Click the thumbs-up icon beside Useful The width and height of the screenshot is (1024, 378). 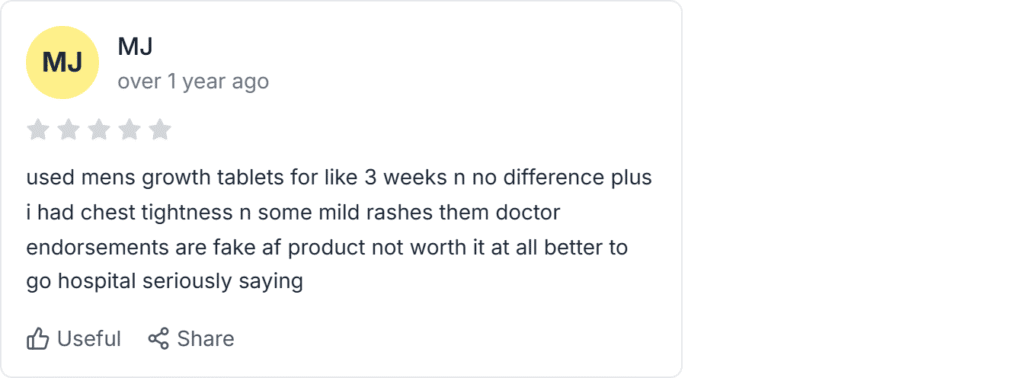click(38, 339)
